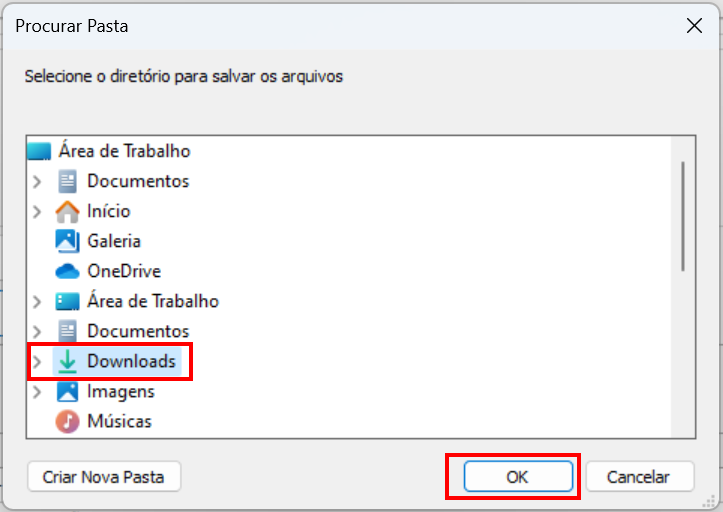Image resolution: width=723 pixels, height=512 pixels.
Task: Close the Procurar Pasta dialog
Action: click(x=694, y=26)
